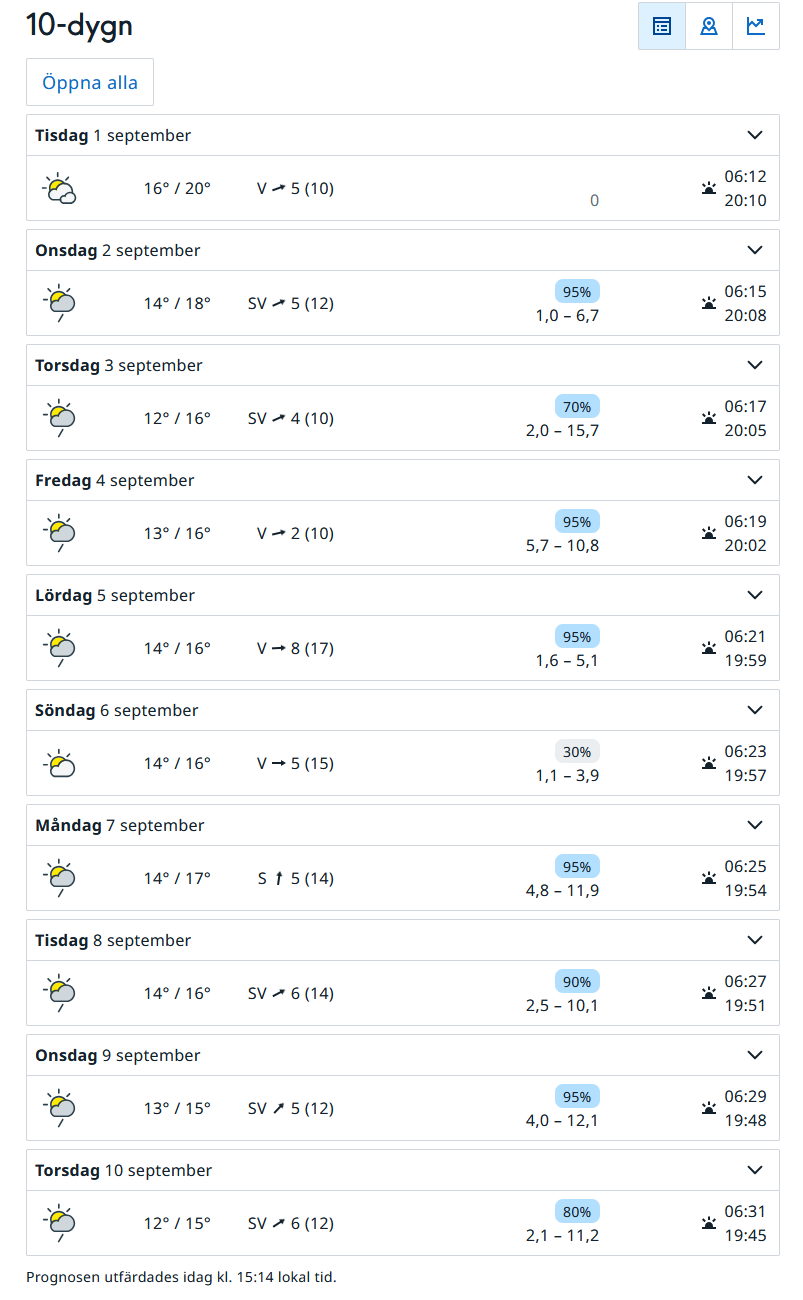Click the Fredag 4 september header
The height and width of the screenshot is (1300, 803).
pyautogui.click(x=403, y=480)
